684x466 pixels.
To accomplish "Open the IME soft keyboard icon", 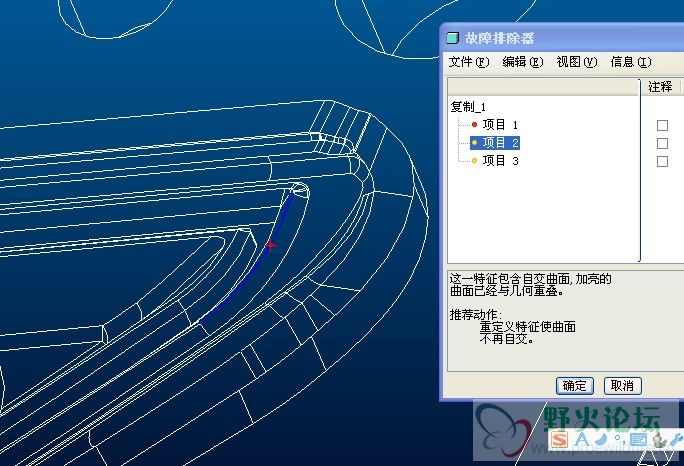I will pyautogui.click(x=638, y=439).
